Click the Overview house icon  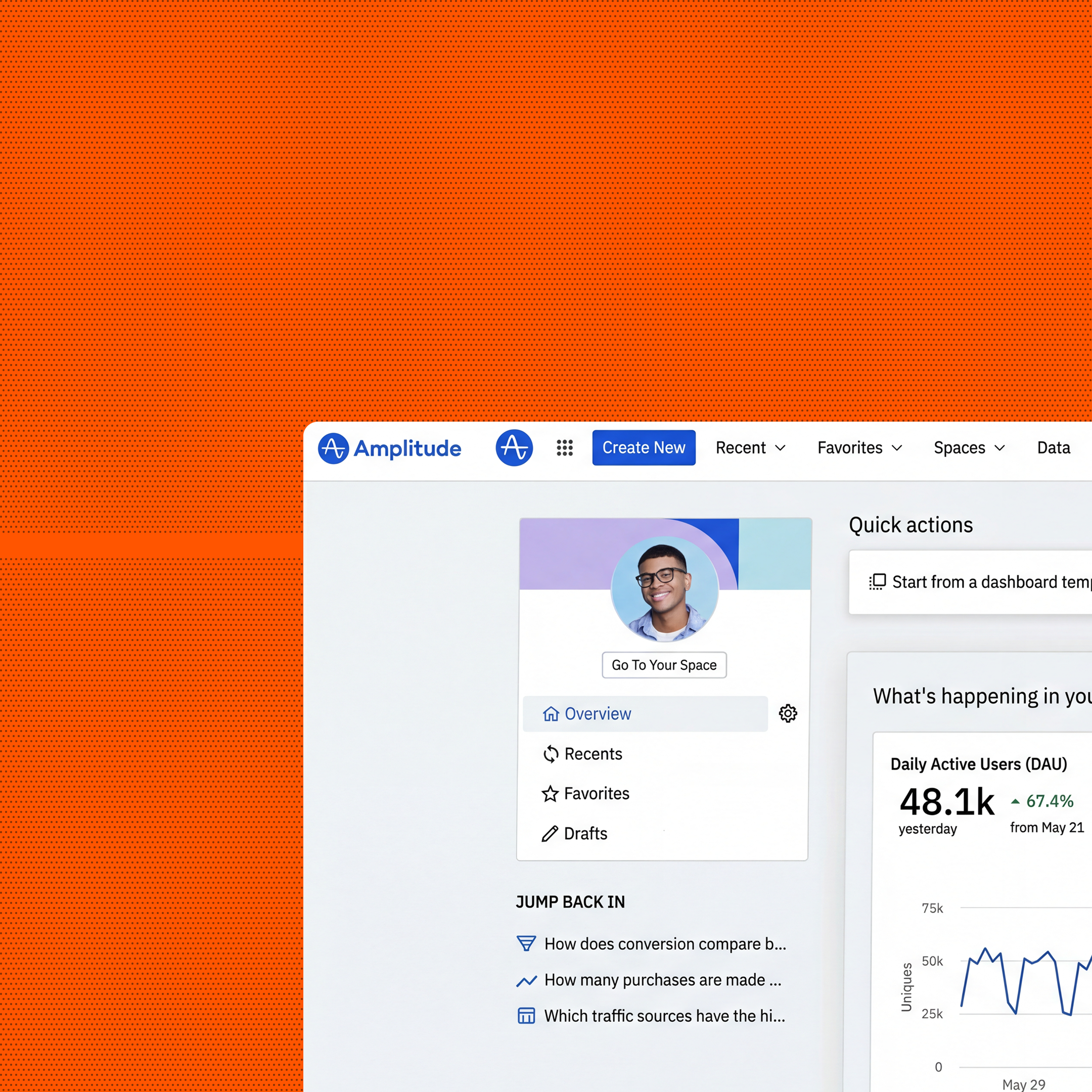point(551,714)
